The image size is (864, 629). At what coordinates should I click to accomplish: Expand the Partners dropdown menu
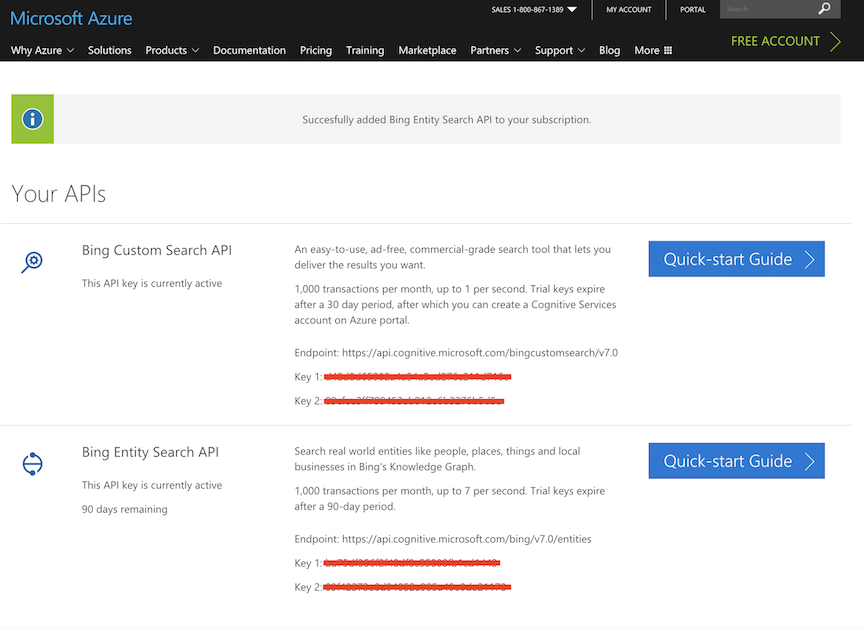495,50
